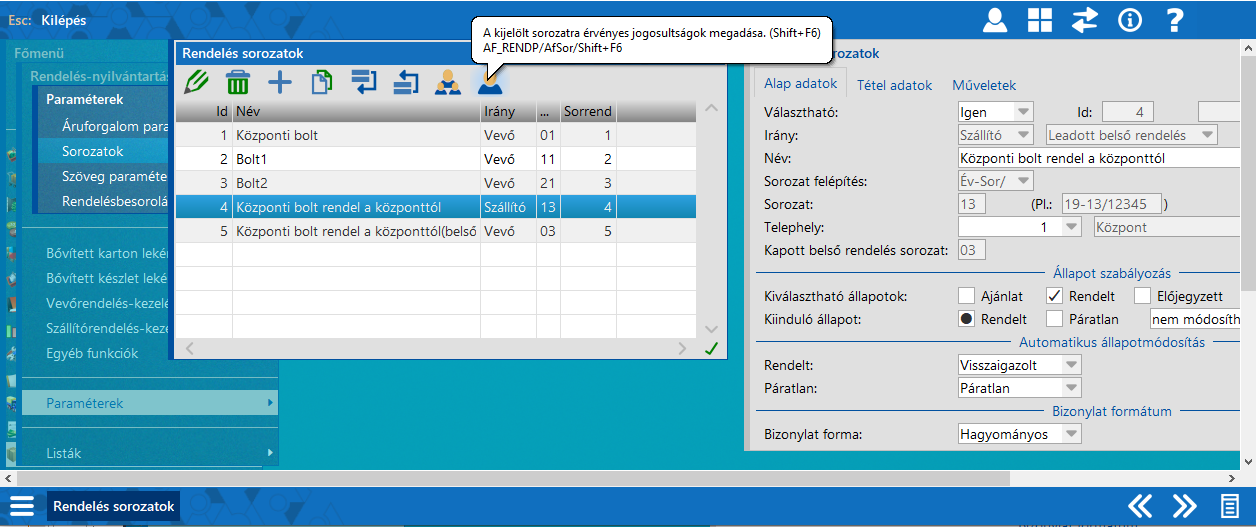
Task: Click the pencil edit icon in Rendelés sorozatok
Action: 197,82
